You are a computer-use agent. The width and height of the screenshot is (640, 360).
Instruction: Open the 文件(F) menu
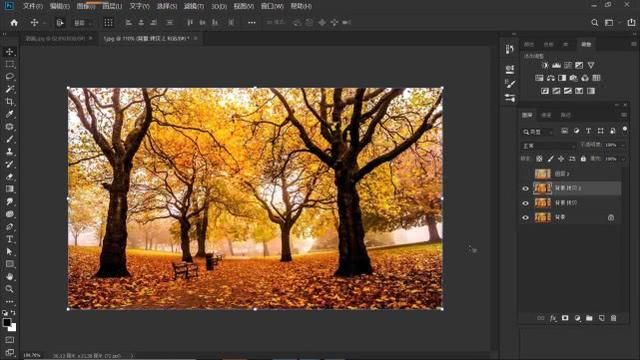(x=33, y=6)
